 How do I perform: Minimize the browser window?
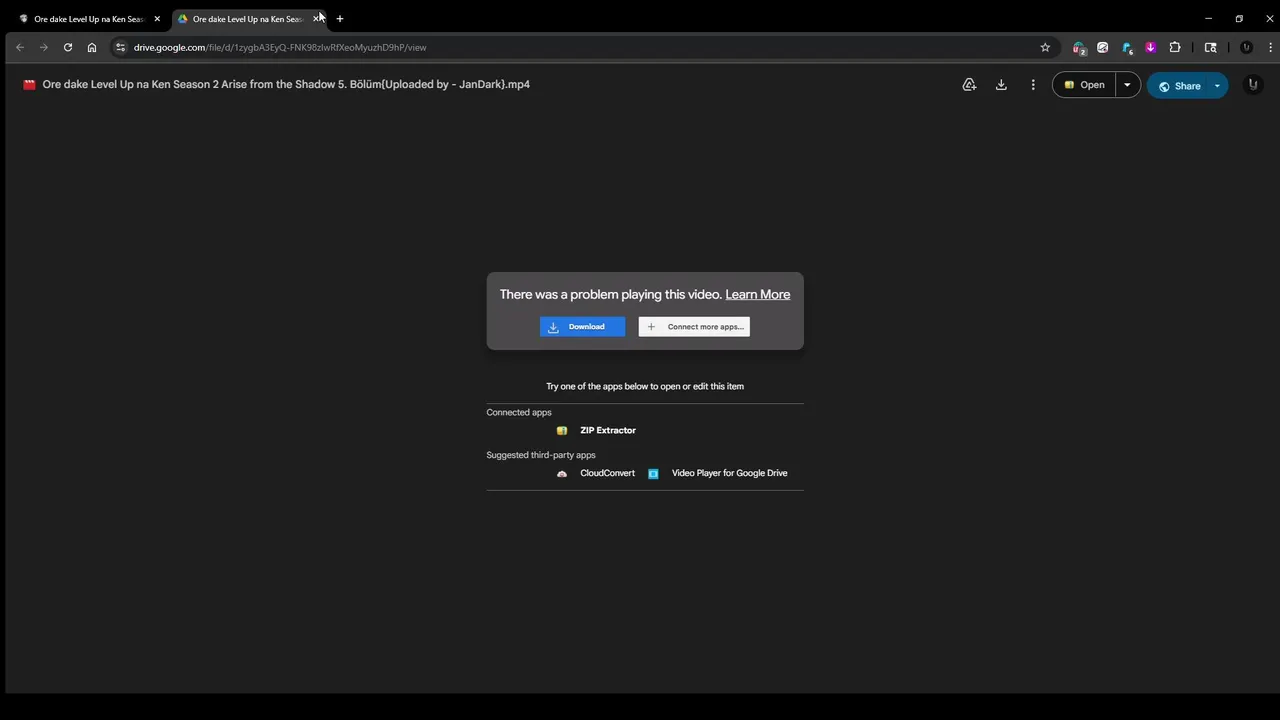(1208, 18)
